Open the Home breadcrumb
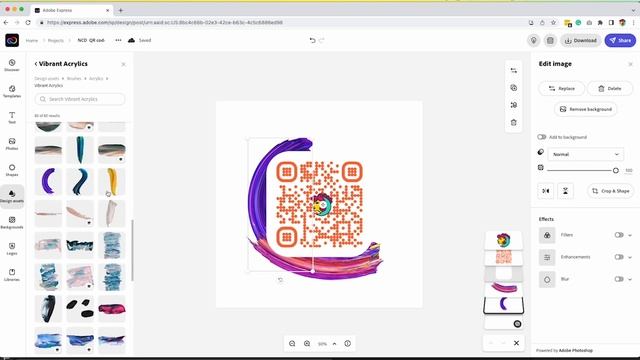Viewport: 640px width, 360px height. pos(32,40)
